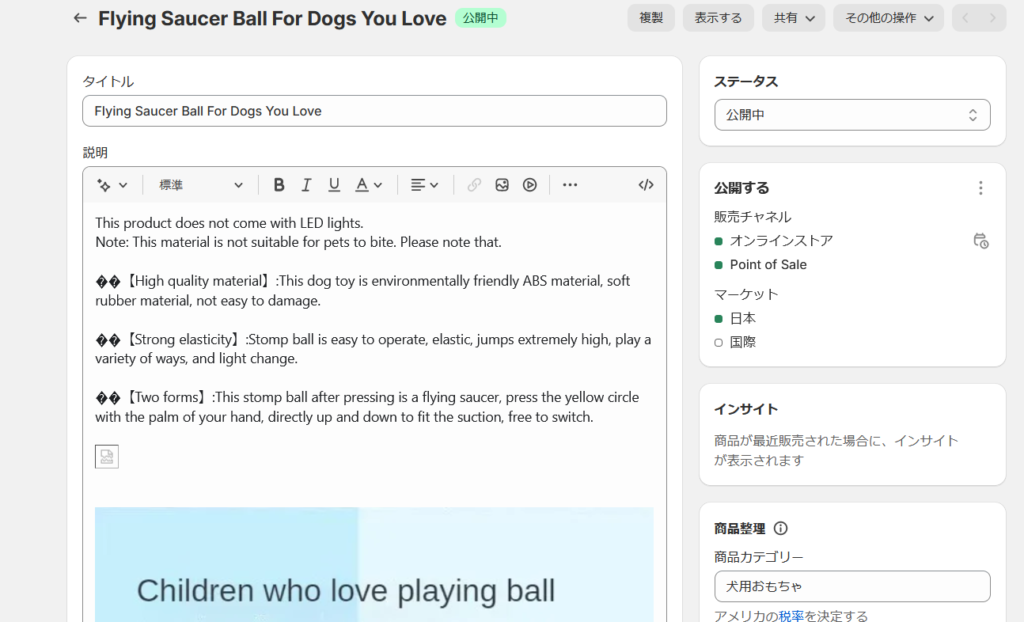1024x622 pixels.
Task: Expand the text alignment dropdown
Action: (424, 185)
